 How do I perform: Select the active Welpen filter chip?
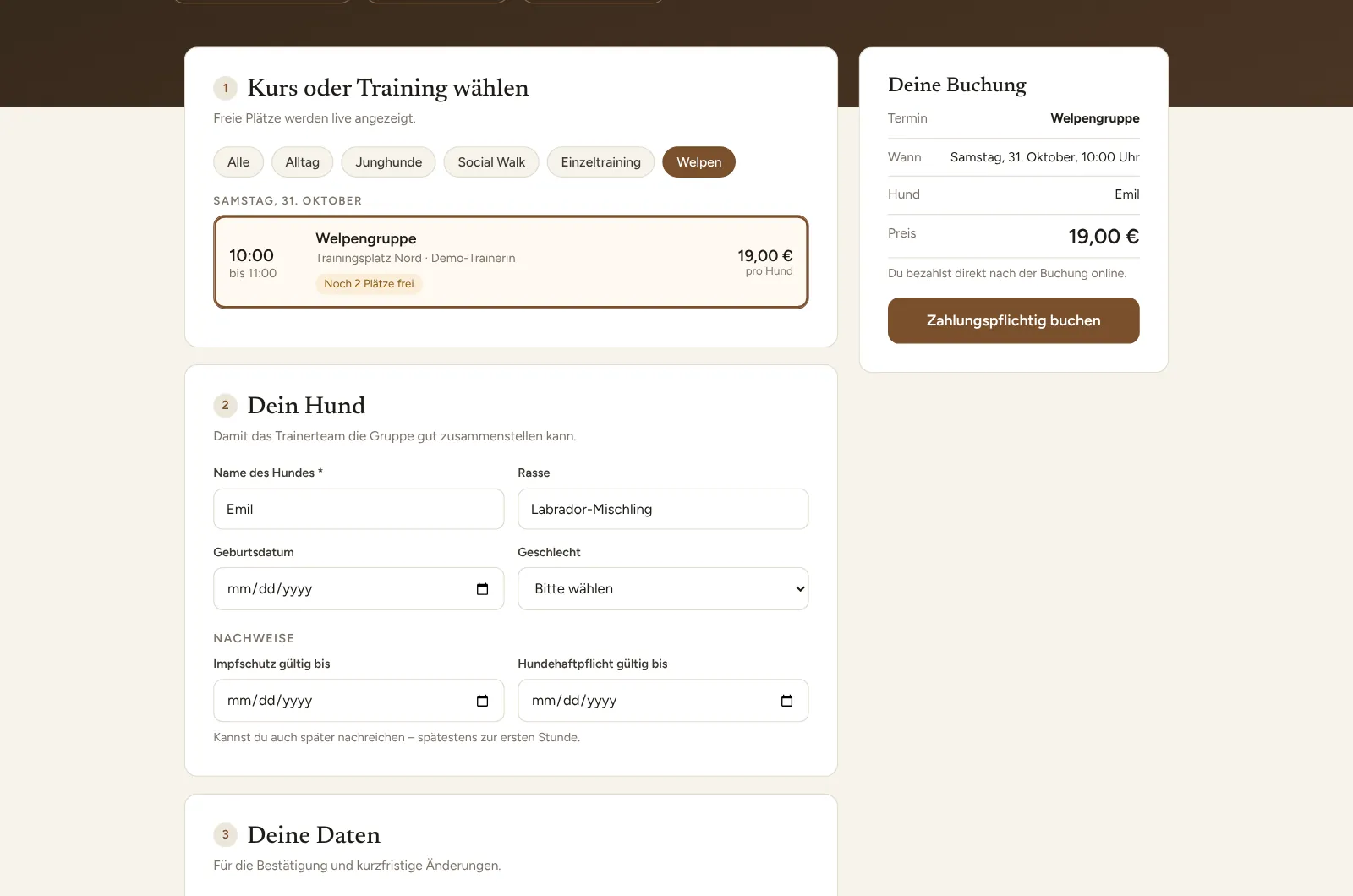[x=698, y=162]
